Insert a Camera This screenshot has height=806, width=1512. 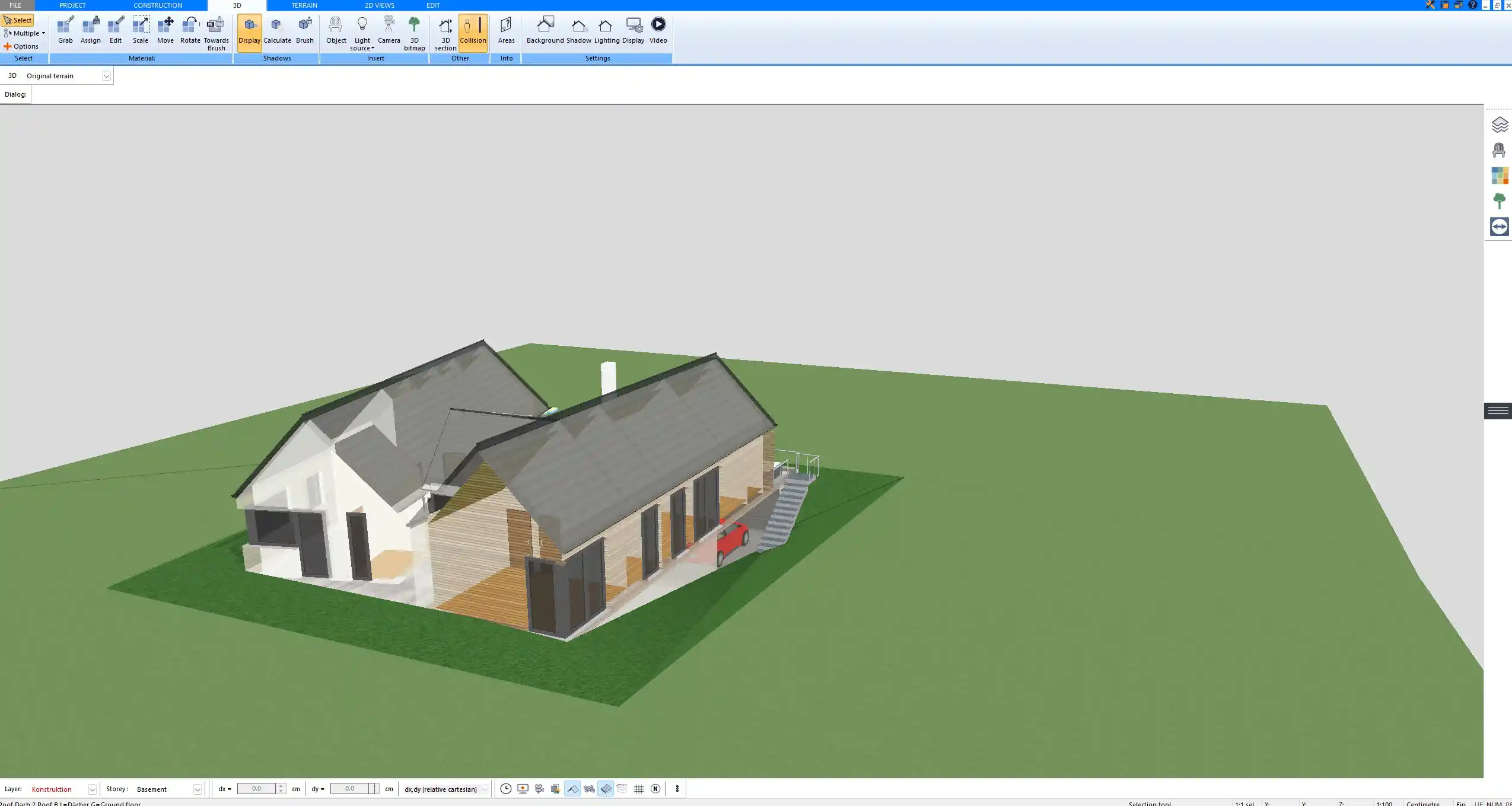point(389,30)
